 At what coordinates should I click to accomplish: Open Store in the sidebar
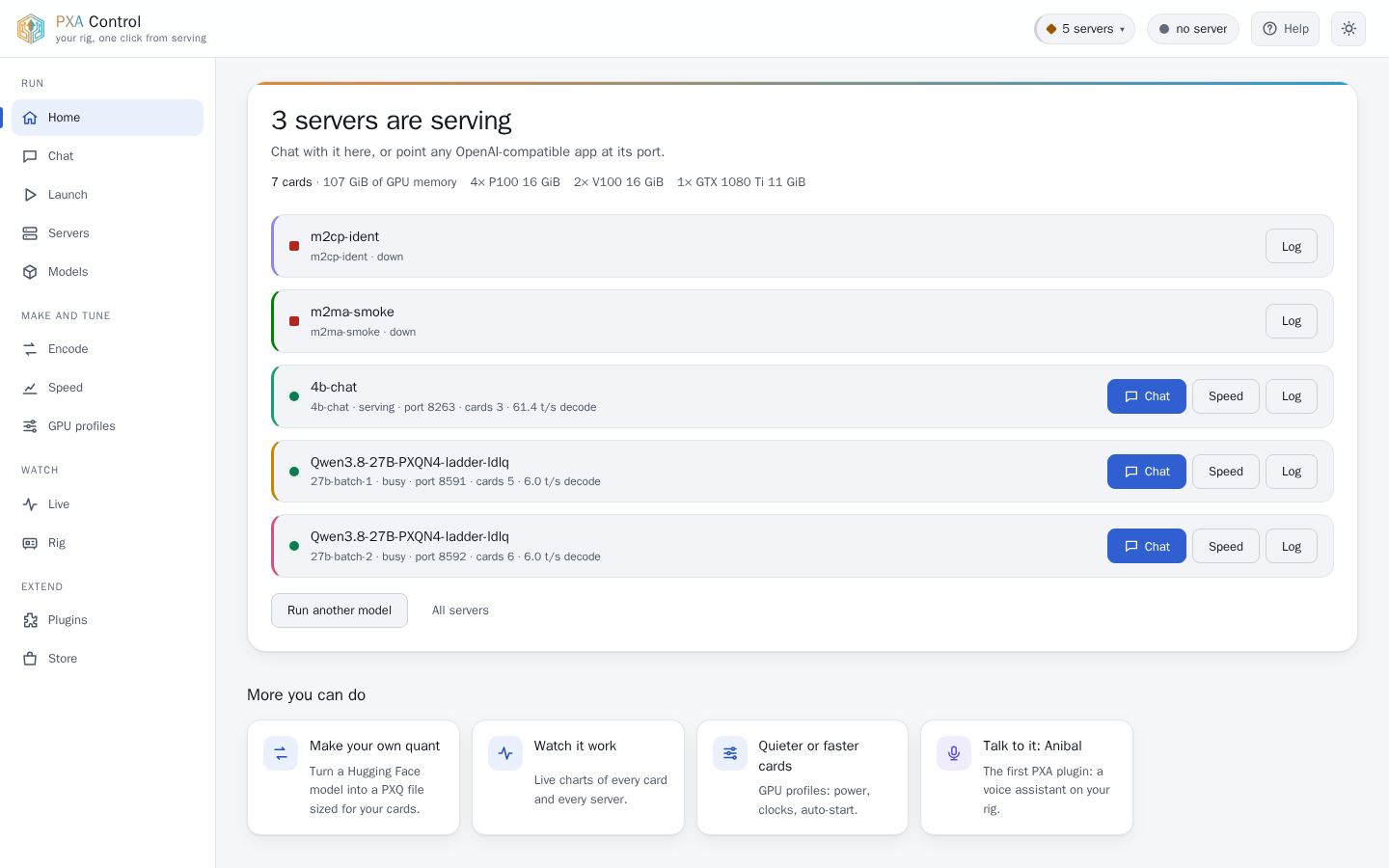coord(108,659)
